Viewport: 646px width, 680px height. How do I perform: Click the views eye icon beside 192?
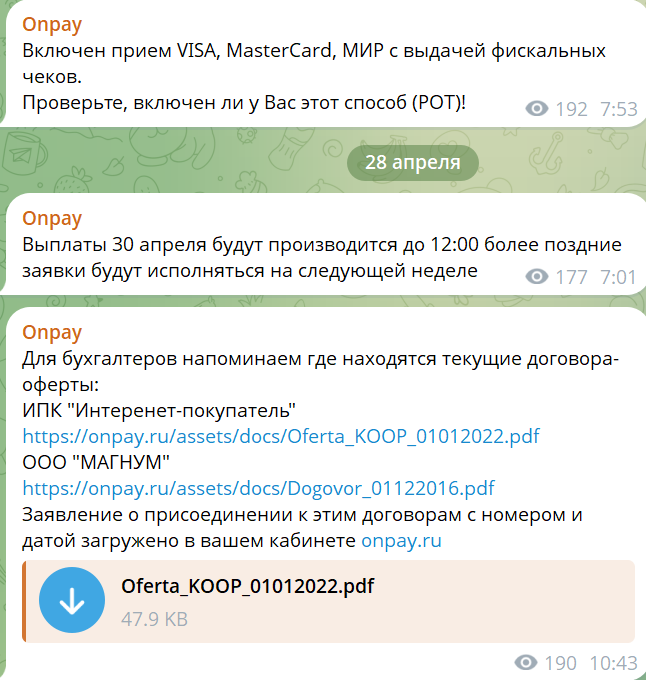point(536,108)
